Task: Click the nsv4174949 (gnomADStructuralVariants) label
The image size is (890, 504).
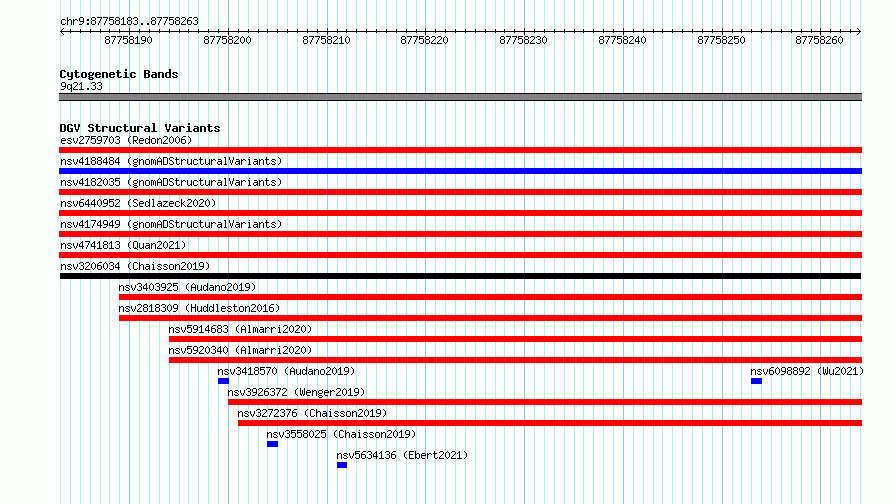Action: click(171, 224)
